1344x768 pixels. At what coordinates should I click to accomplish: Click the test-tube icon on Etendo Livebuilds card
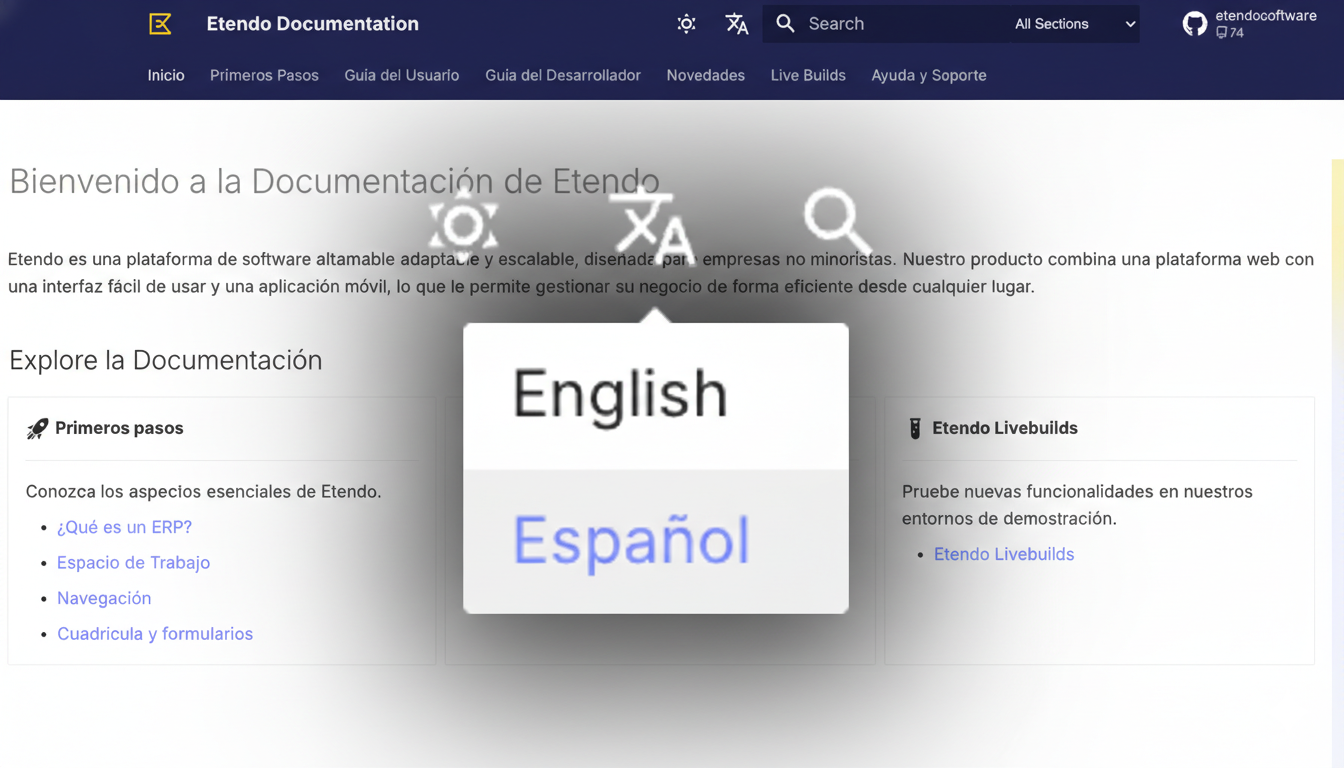point(914,427)
